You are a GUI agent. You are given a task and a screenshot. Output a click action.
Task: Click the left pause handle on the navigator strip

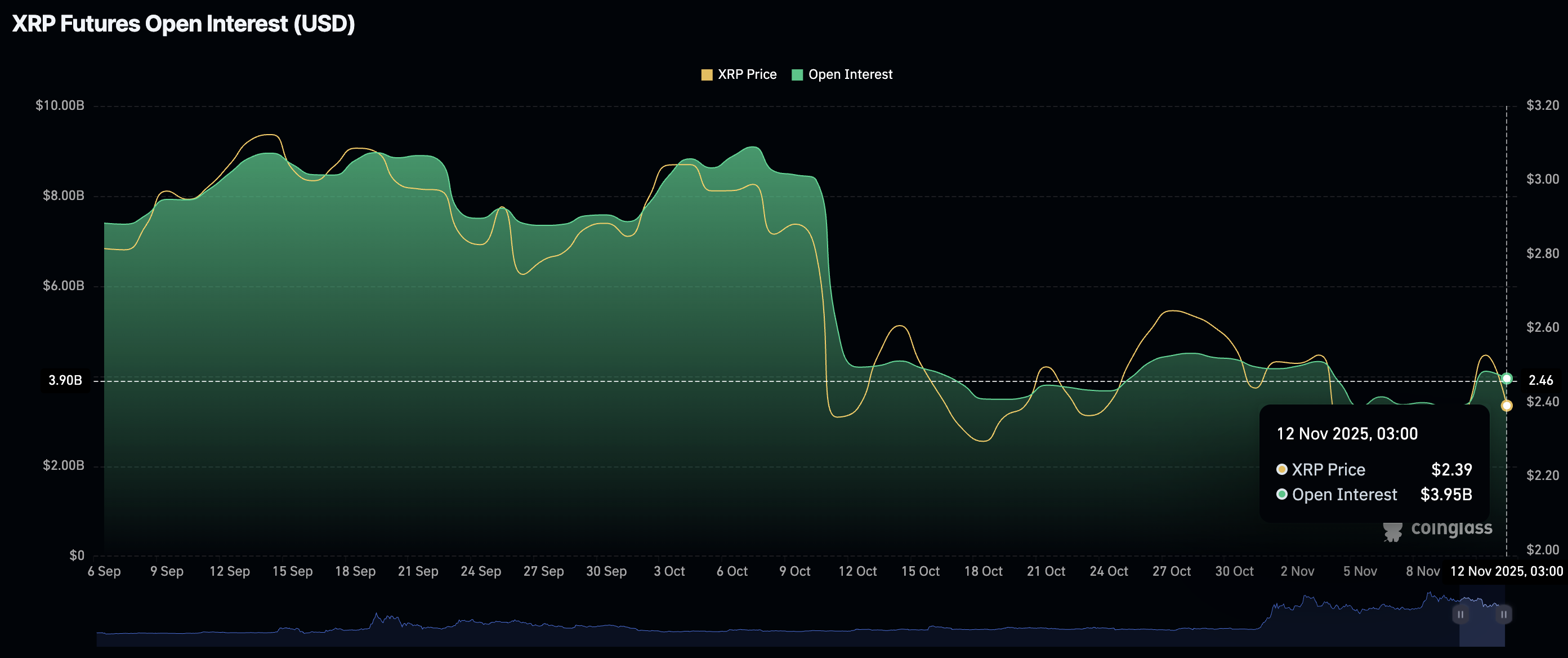click(1460, 615)
